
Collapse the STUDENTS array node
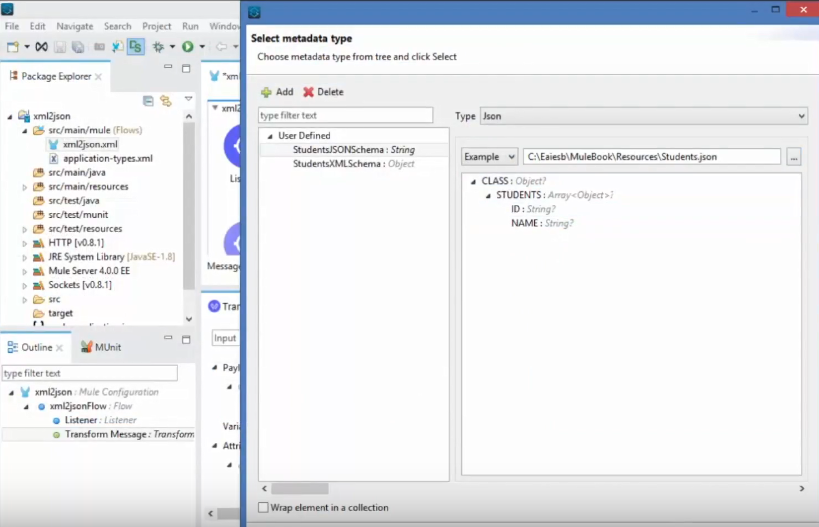tap(487, 195)
